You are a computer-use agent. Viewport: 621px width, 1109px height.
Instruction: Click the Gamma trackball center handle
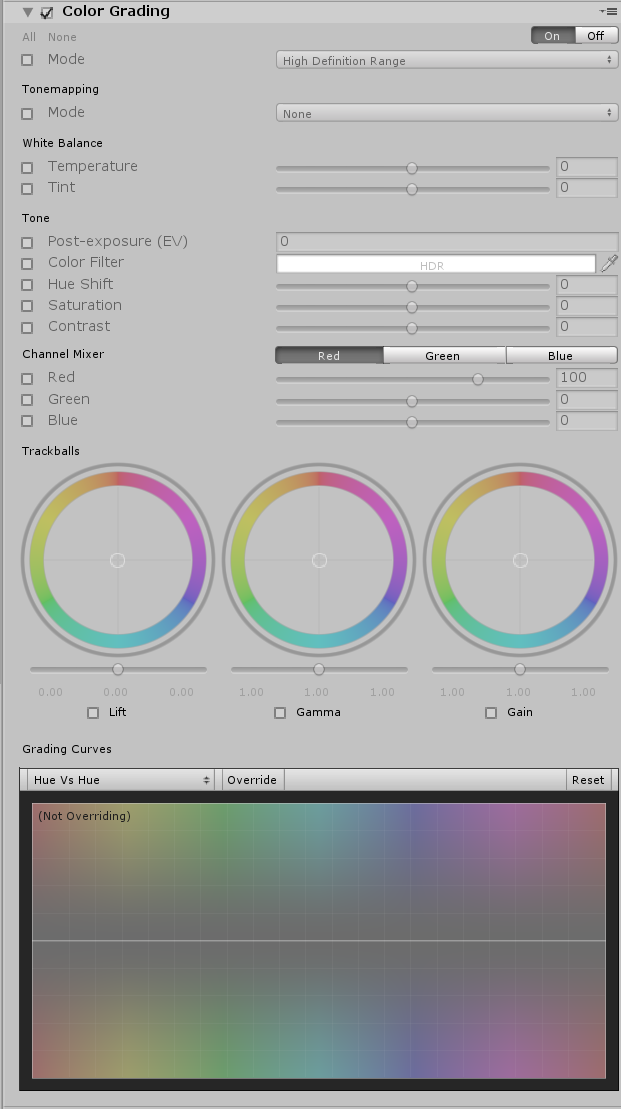point(319,560)
